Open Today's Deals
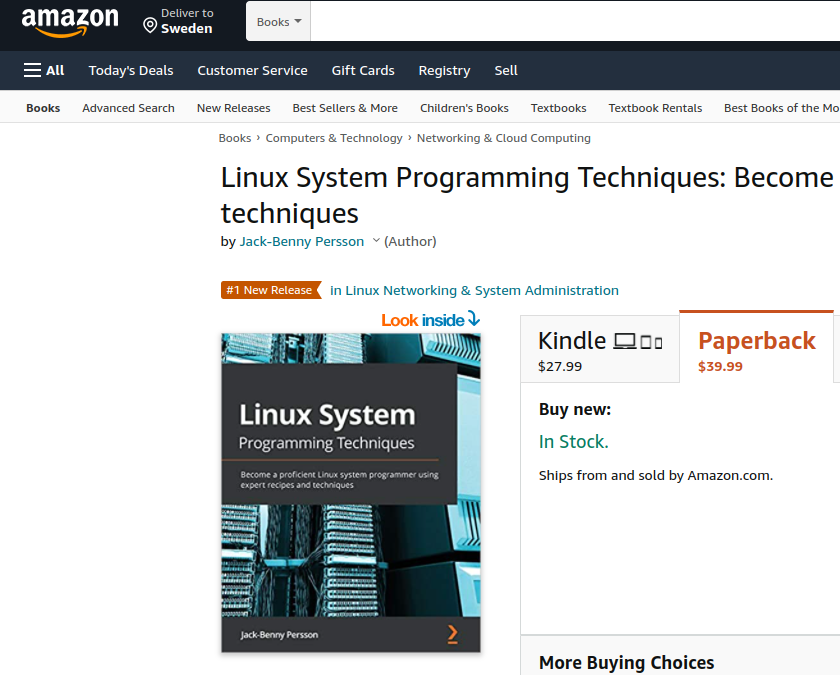Screen dimensions: 840x675 131,70
